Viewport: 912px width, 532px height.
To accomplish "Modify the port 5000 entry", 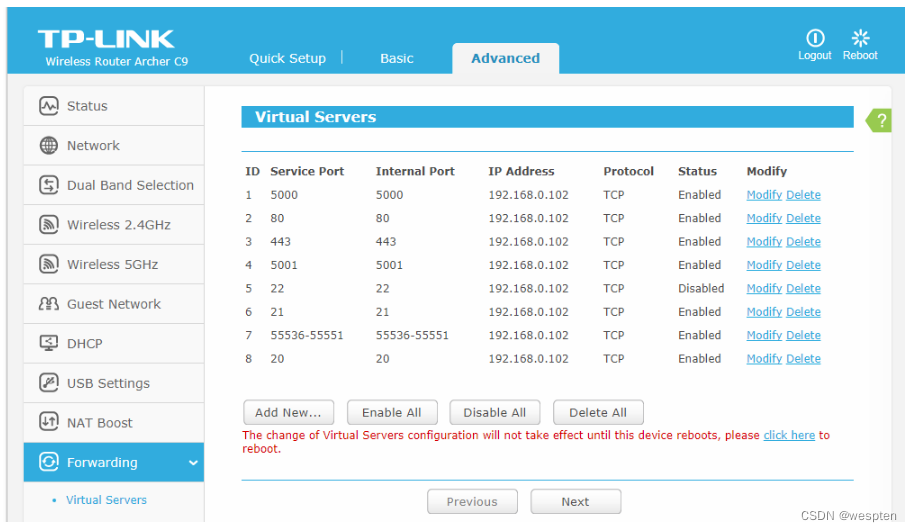I will click(x=764, y=195).
